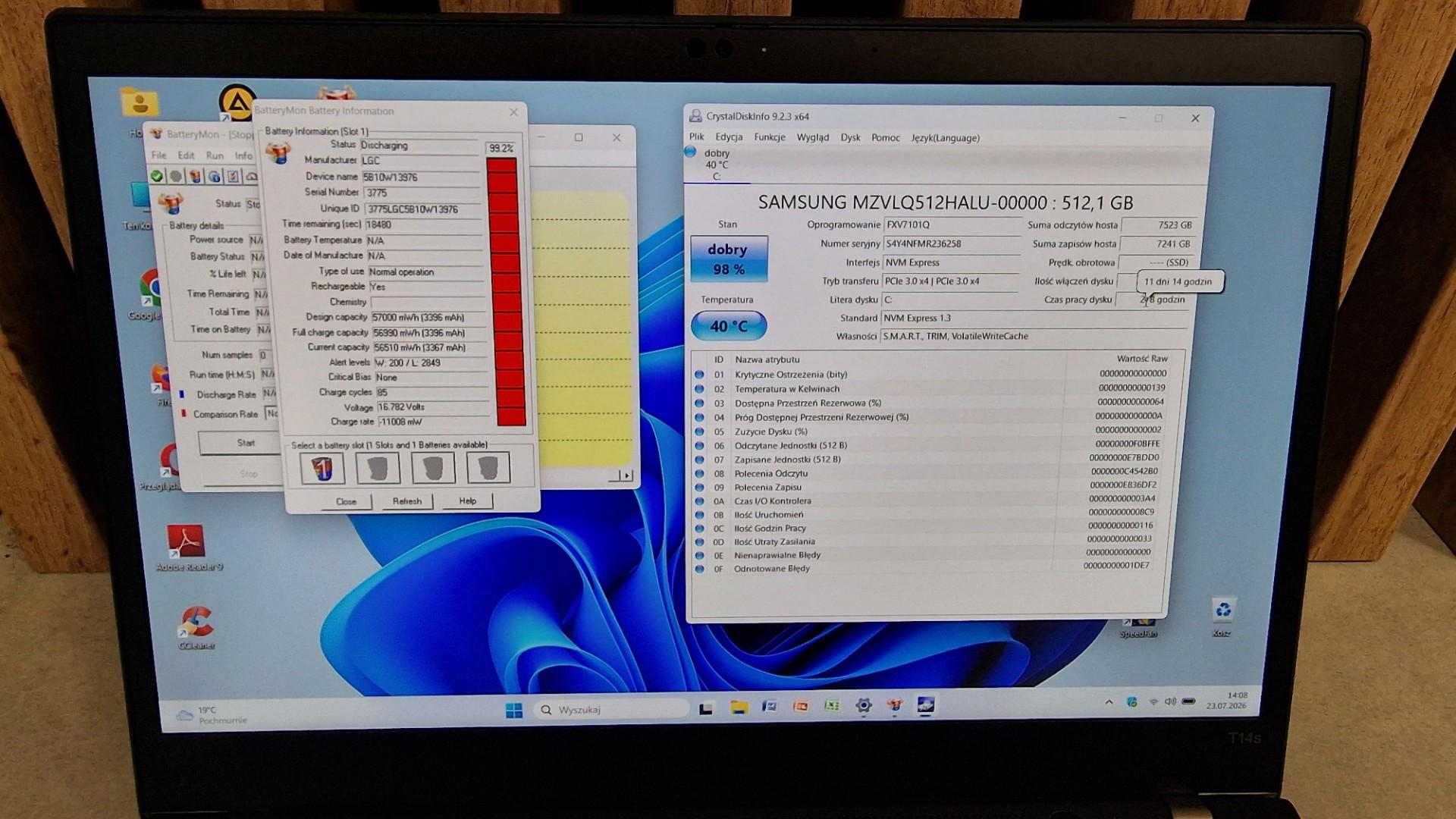
Task: Open Dysk menu in CrystalDiskInfo
Action: [x=850, y=138]
